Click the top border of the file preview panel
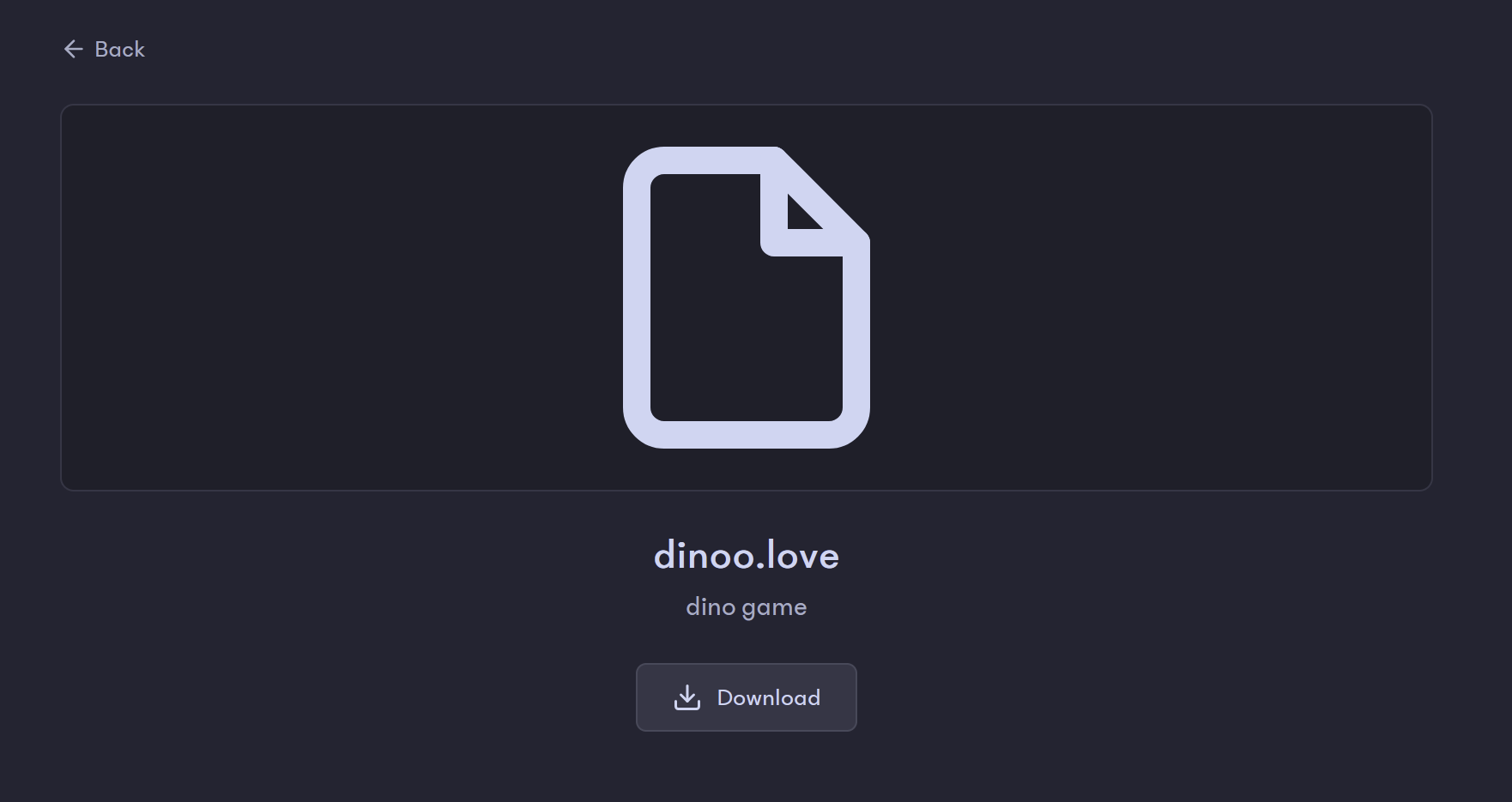 tap(747, 106)
